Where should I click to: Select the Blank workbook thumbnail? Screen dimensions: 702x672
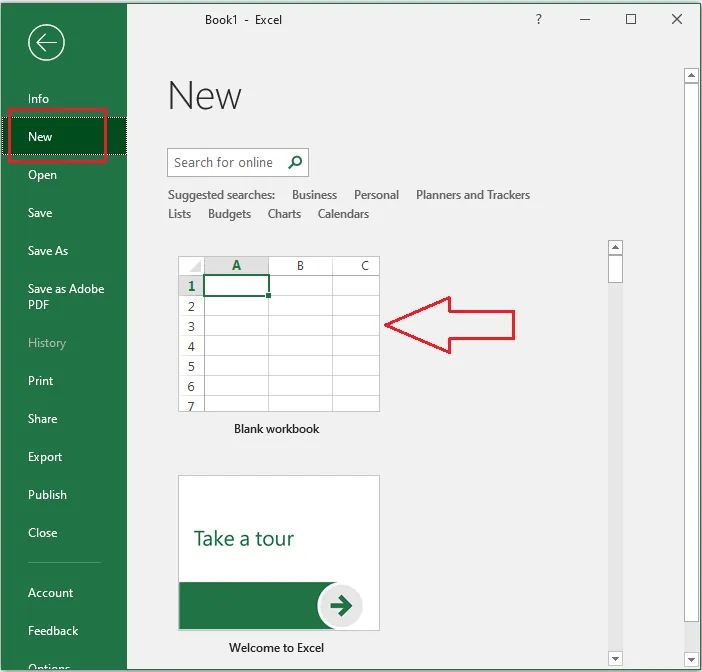tap(279, 334)
